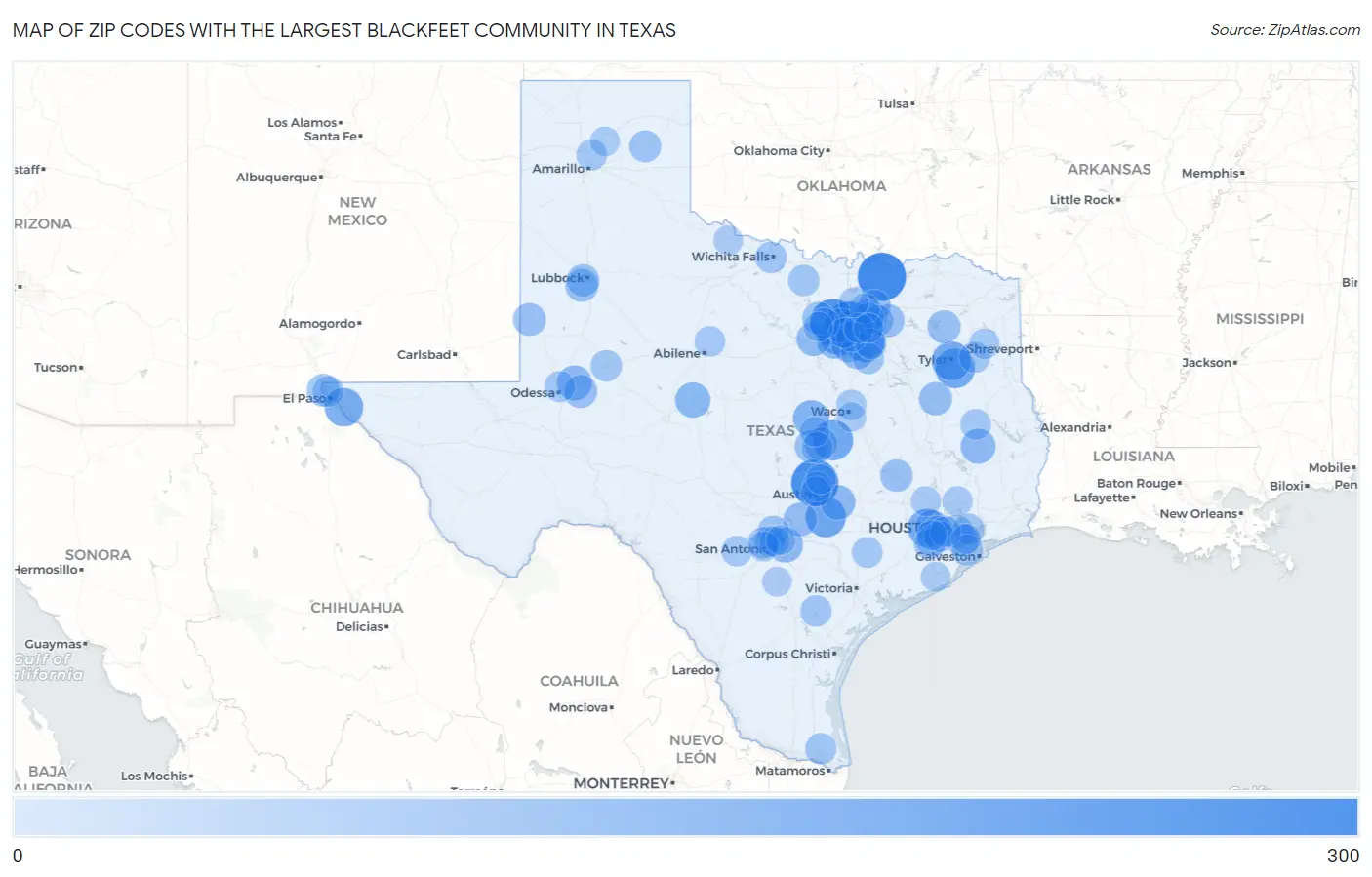The height and width of the screenshot is (877, 1372).
Task: Click the southernmost bubble near Matamoros
Action: tap(821, 748)
